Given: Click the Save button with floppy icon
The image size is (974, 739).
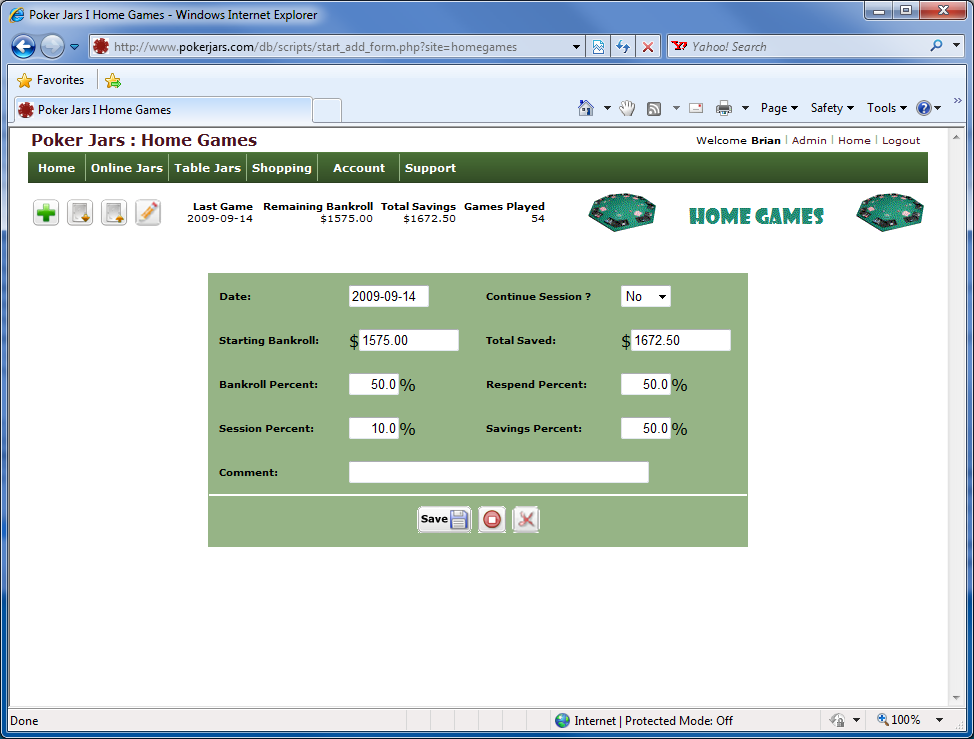Looking at the screenshot, I should point(444,519).
